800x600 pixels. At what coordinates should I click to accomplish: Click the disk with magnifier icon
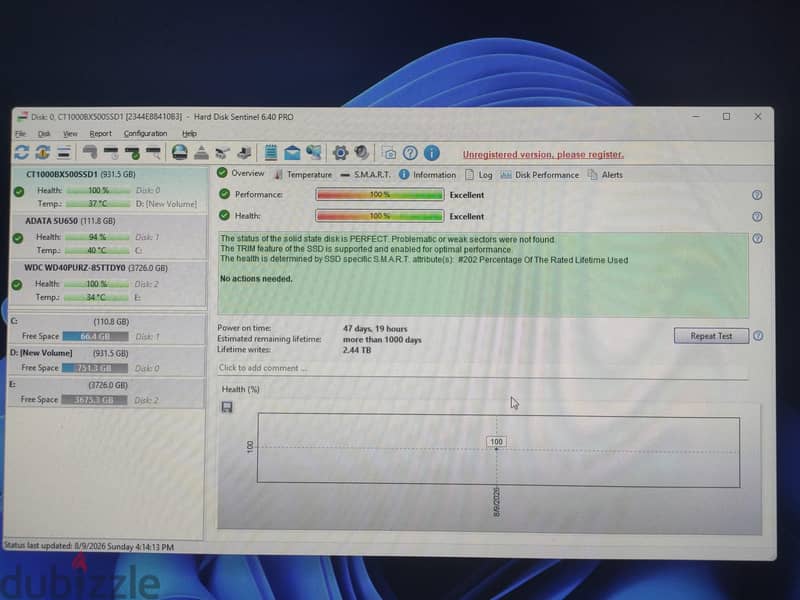click(153, 152)
